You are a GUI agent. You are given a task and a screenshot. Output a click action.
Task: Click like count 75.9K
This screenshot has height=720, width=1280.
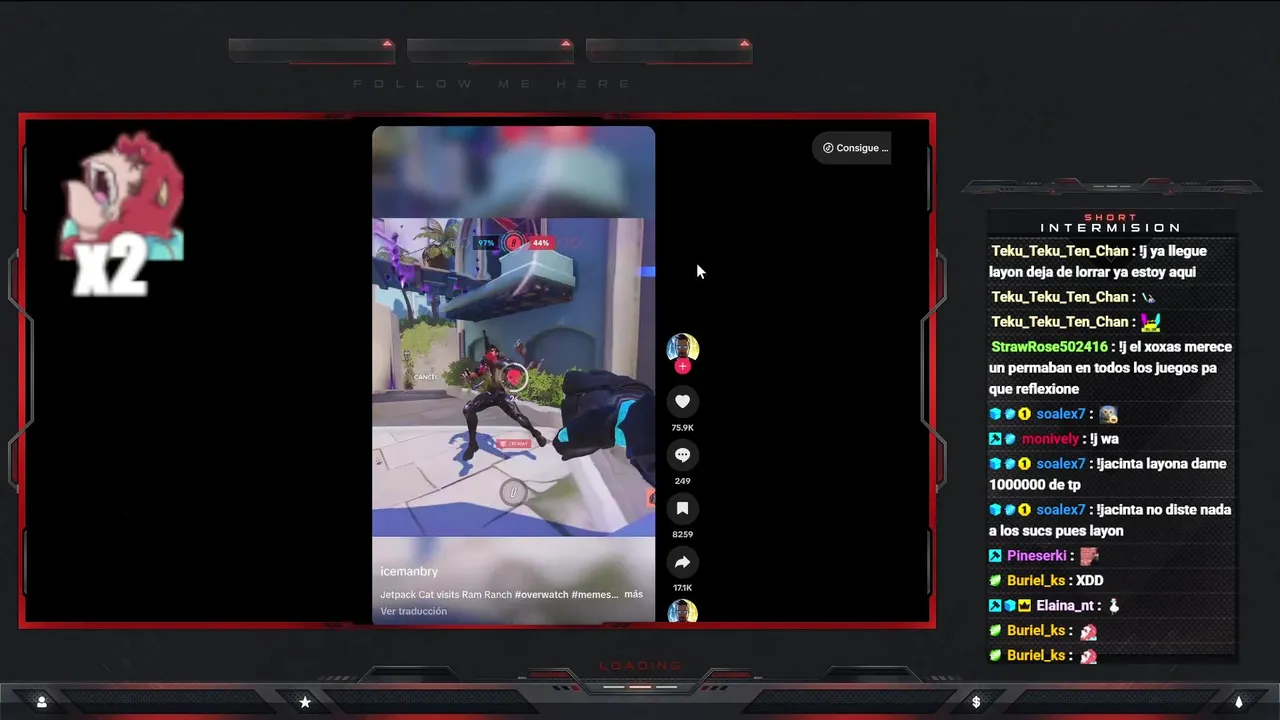(682, 428)
